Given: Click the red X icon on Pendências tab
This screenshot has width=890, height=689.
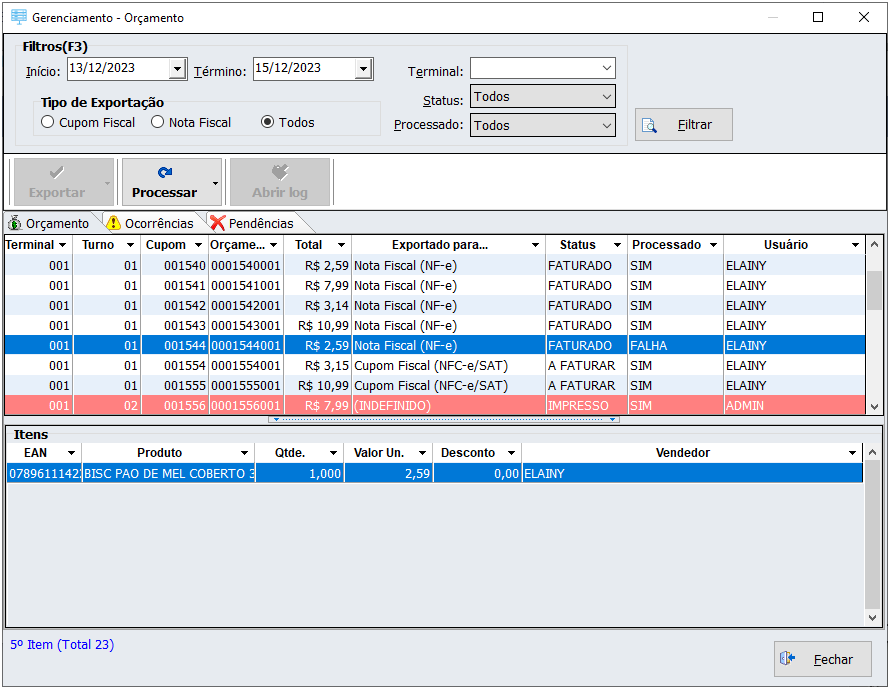Looking at the screenshot, I should (x=218, y=223).
